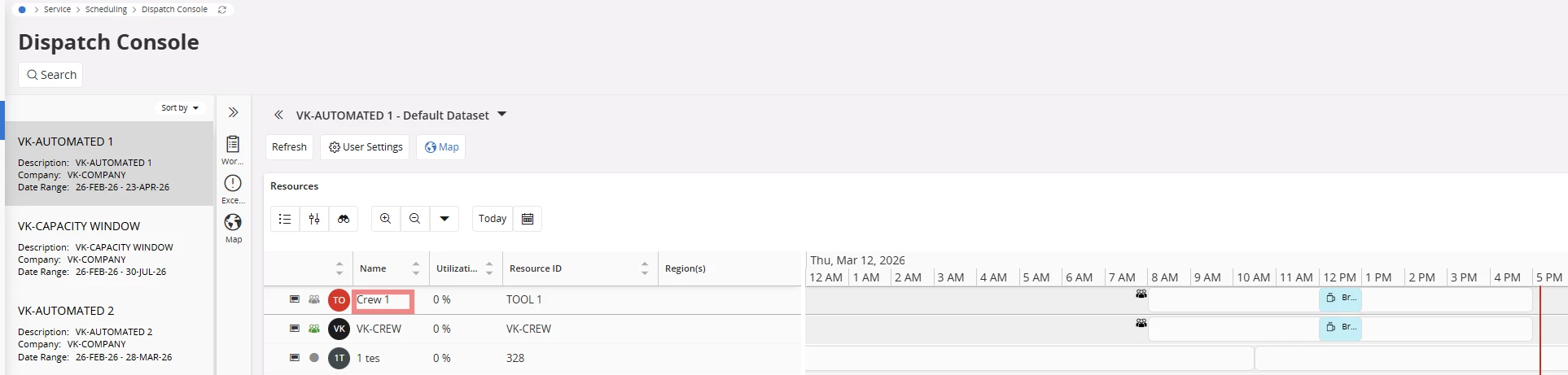The image size is (1568, 375).
Task: Open the Sort by dropdown
Action: point(180,107)
